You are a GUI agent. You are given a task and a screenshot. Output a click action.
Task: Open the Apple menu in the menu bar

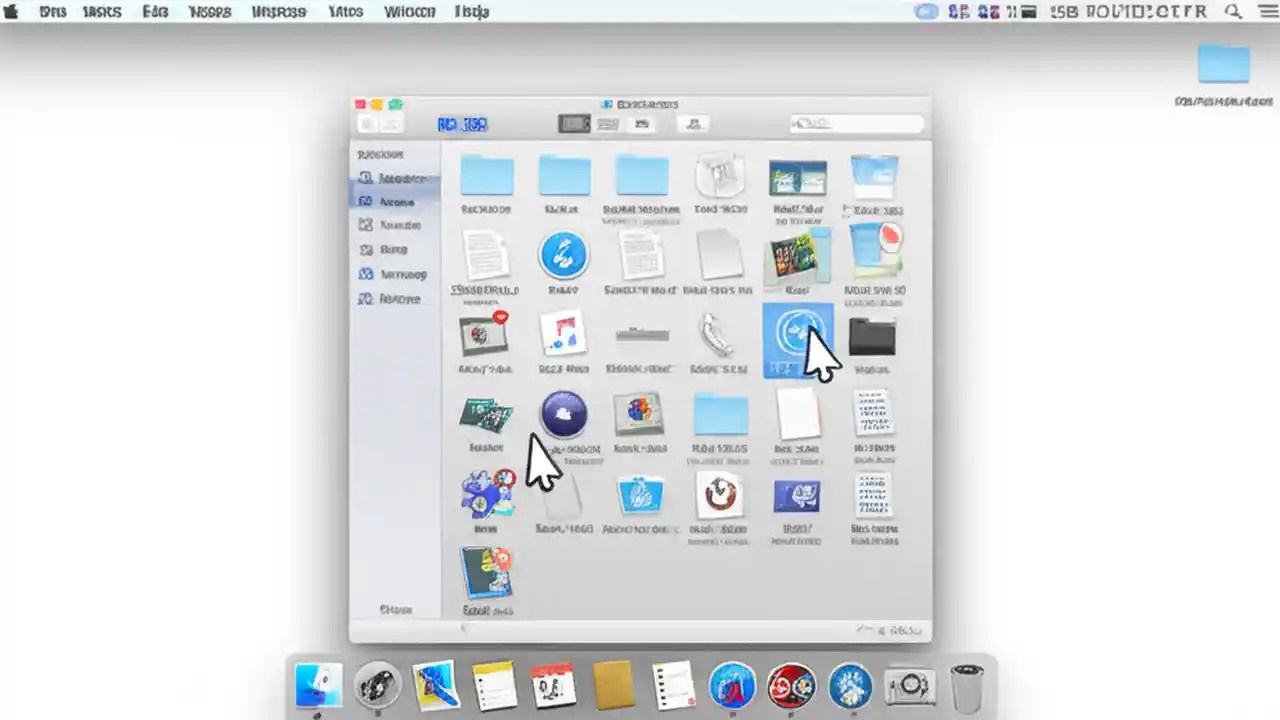point(12,11)
